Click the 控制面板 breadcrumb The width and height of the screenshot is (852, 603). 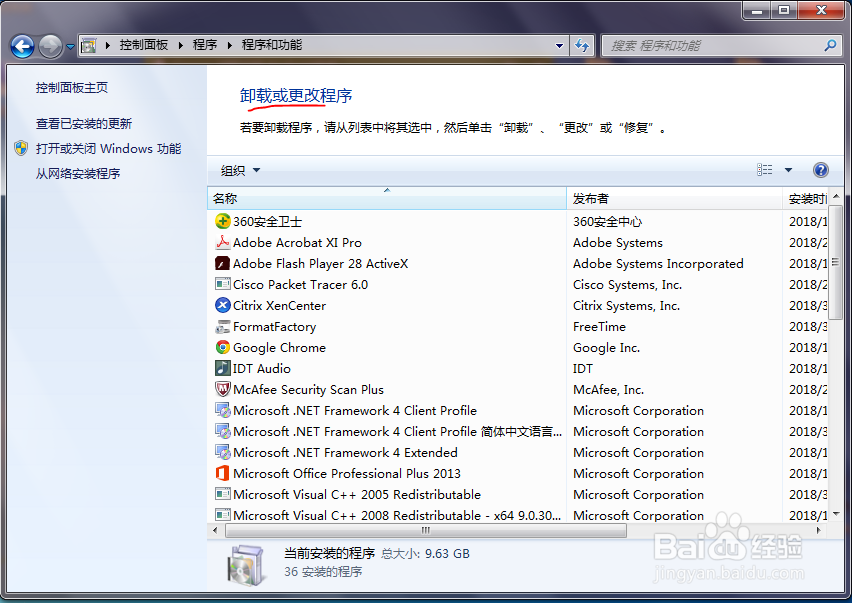[144, 45]
